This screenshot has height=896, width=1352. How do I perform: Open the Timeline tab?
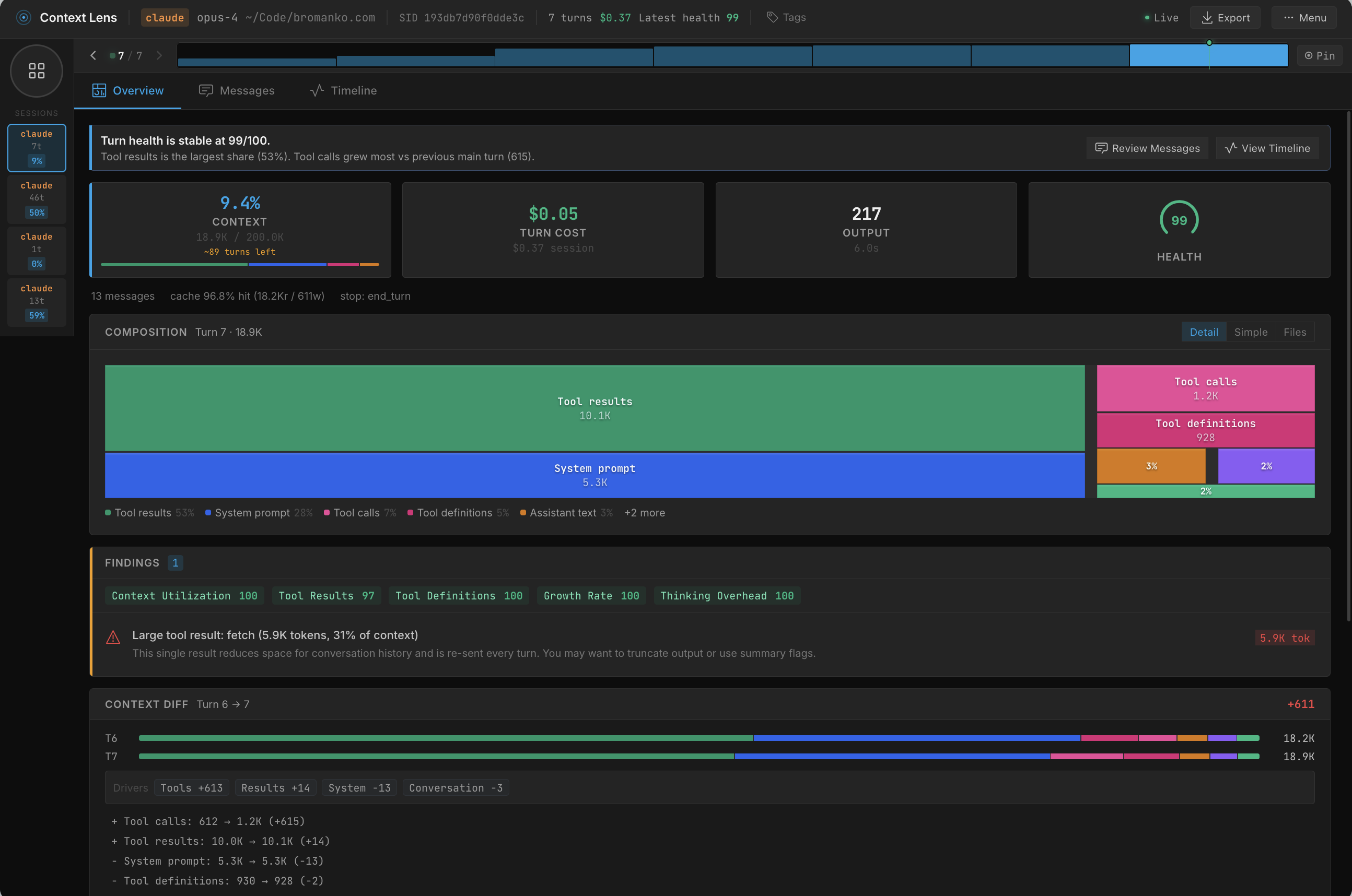click(x=343, y=90)
